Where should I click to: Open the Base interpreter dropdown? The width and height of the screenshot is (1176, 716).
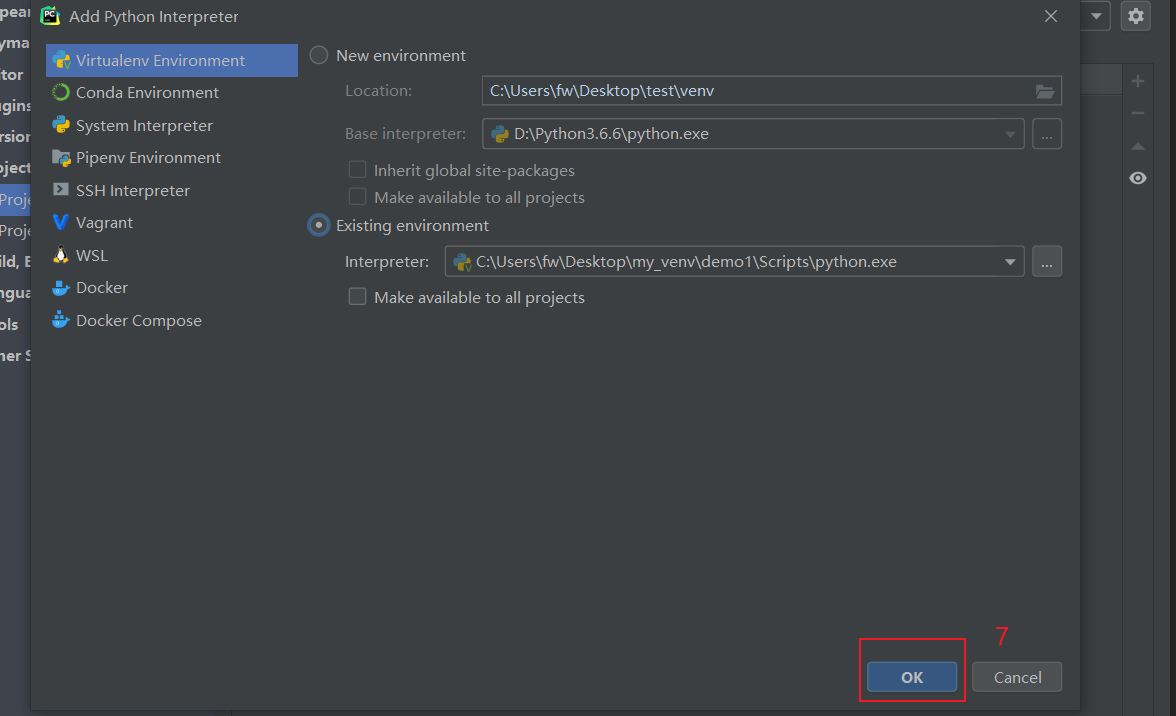point(1010,134)
